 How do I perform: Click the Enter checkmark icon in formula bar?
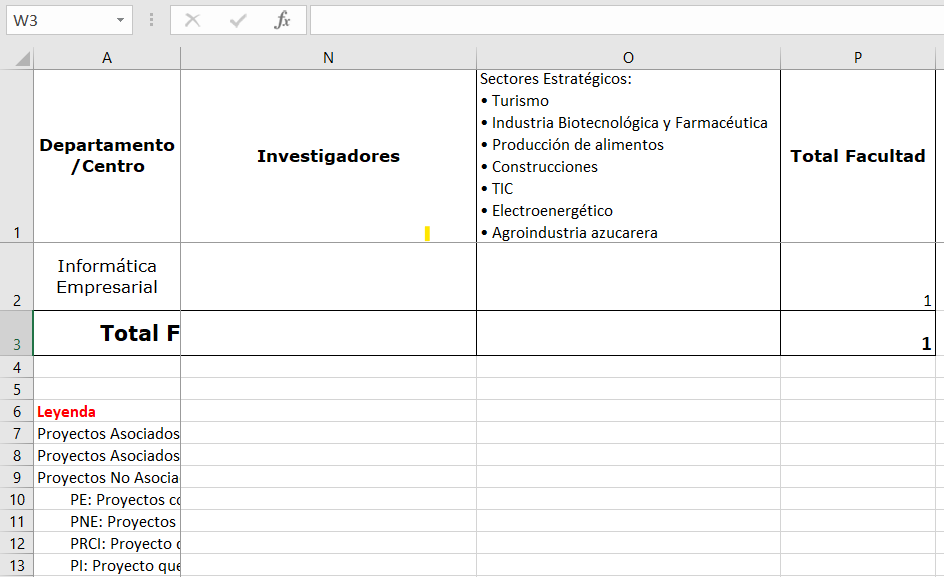click(x=238, y=20)
